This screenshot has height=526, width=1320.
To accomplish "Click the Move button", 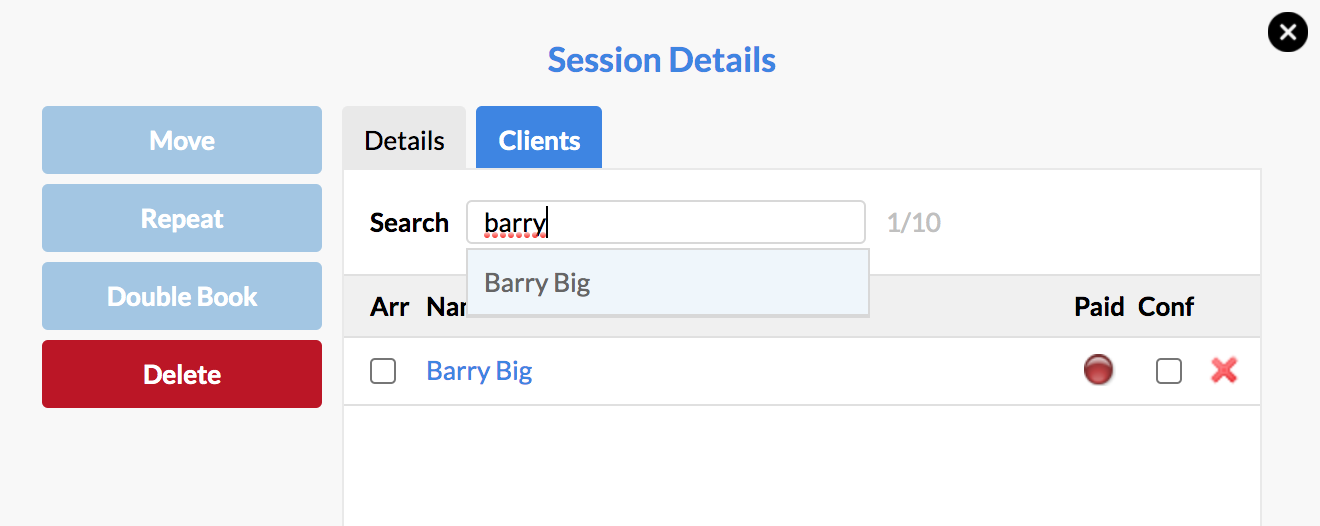I will click(182, 140).
